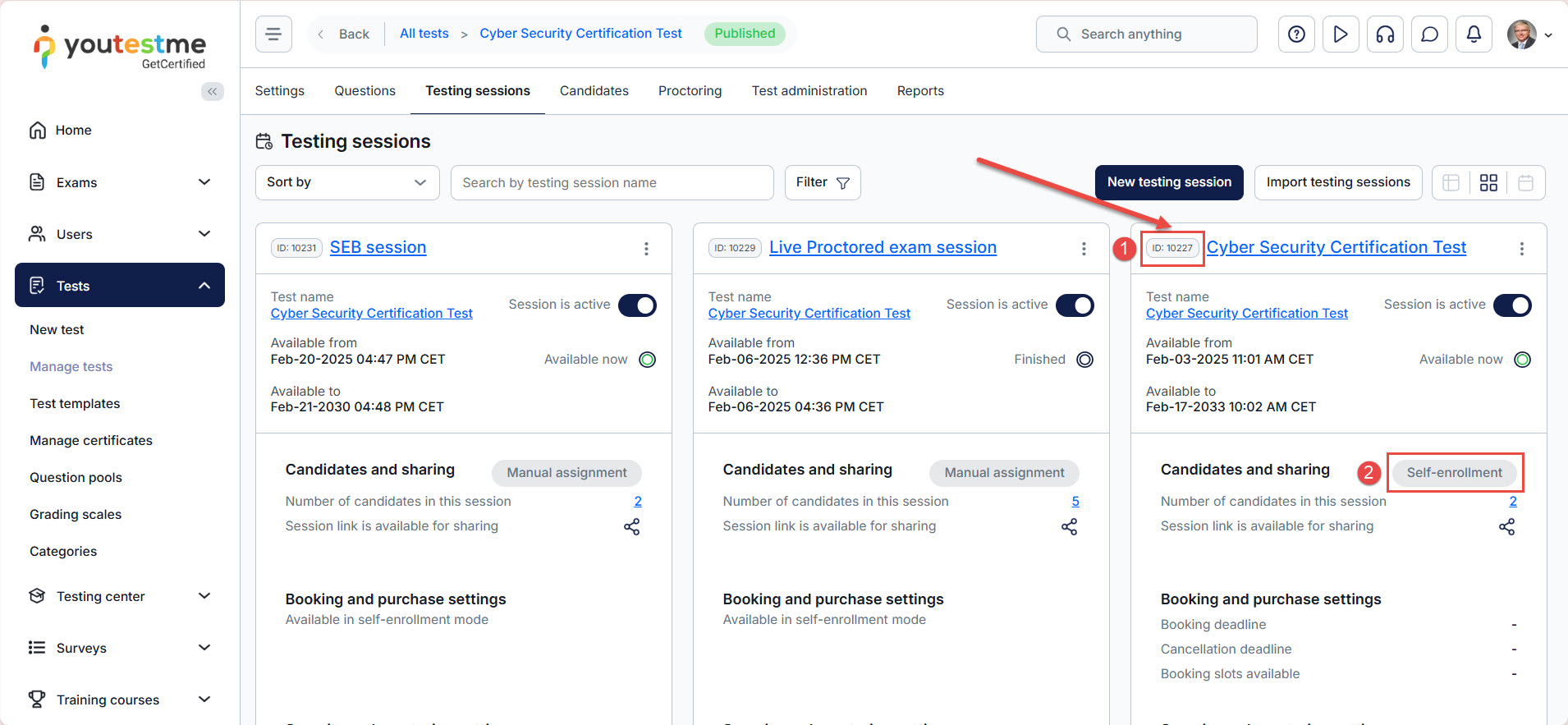Click the New testing session button
This screenshot has width=1568, height=725.
[x=1169, y=182]
